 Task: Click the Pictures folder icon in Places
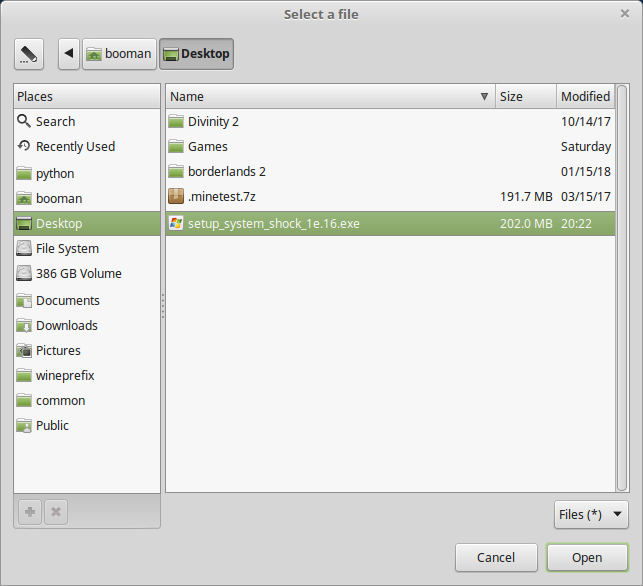tap(24, 351)
